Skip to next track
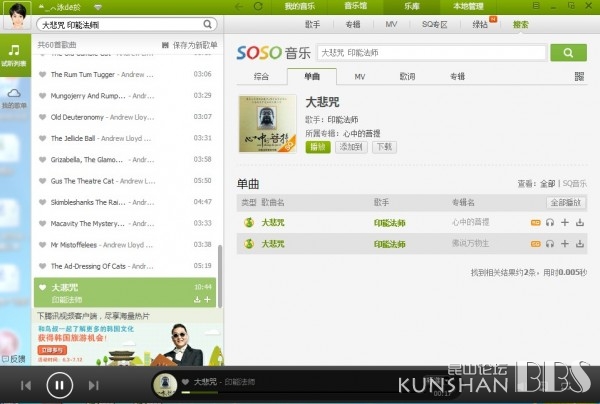Screen dimensions: 600x404 coord(93,385)
